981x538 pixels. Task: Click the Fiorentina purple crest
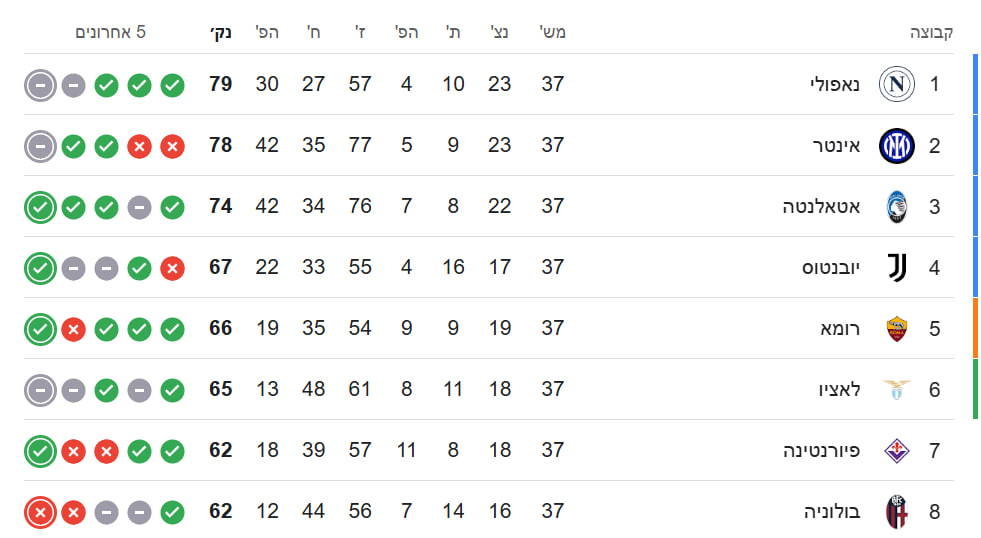pos(897,451)
